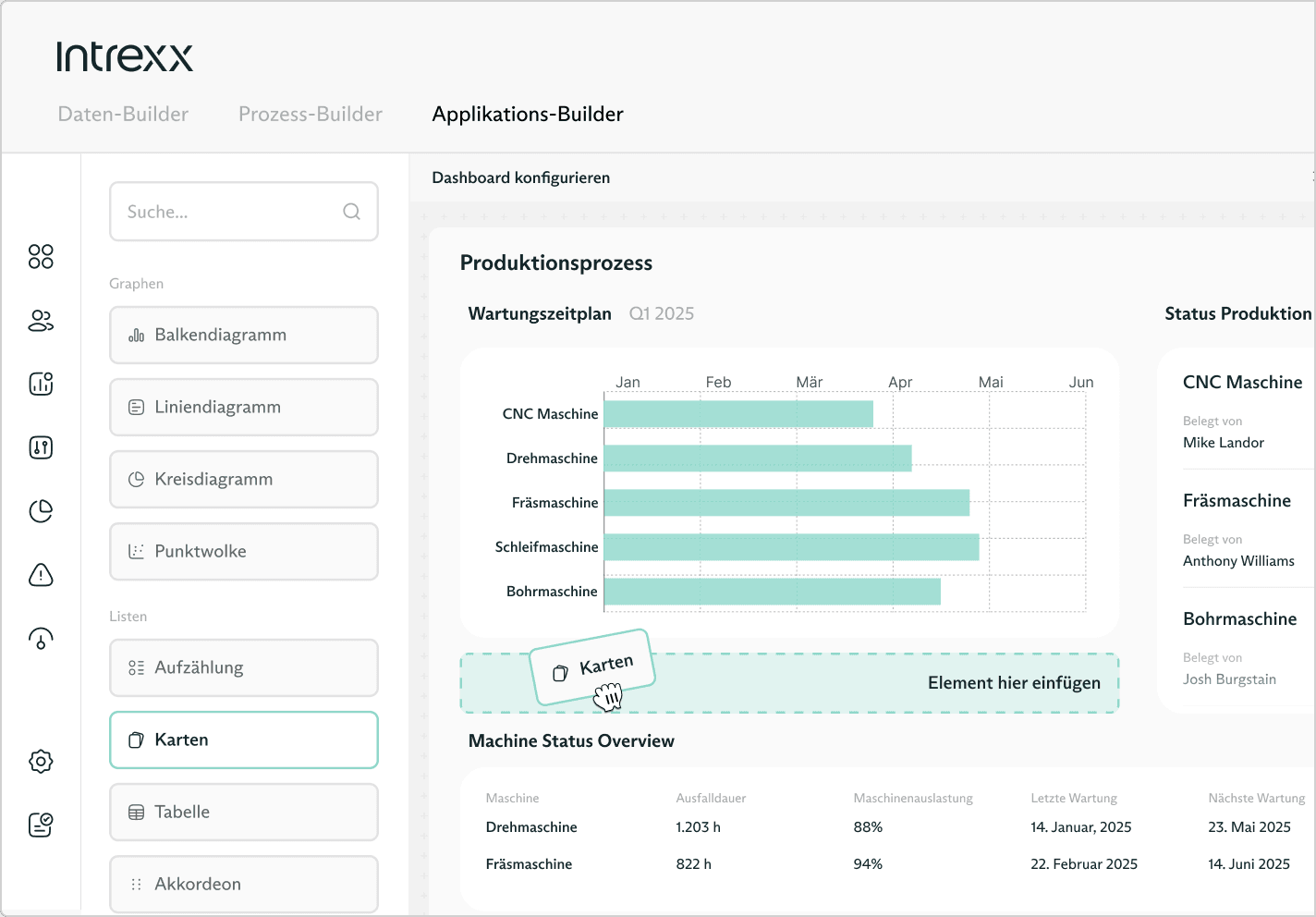The width and height of the screenshot is (1316, 917).
Task: Pick the Kreisdiagramm element
Action: pos(244,479)
